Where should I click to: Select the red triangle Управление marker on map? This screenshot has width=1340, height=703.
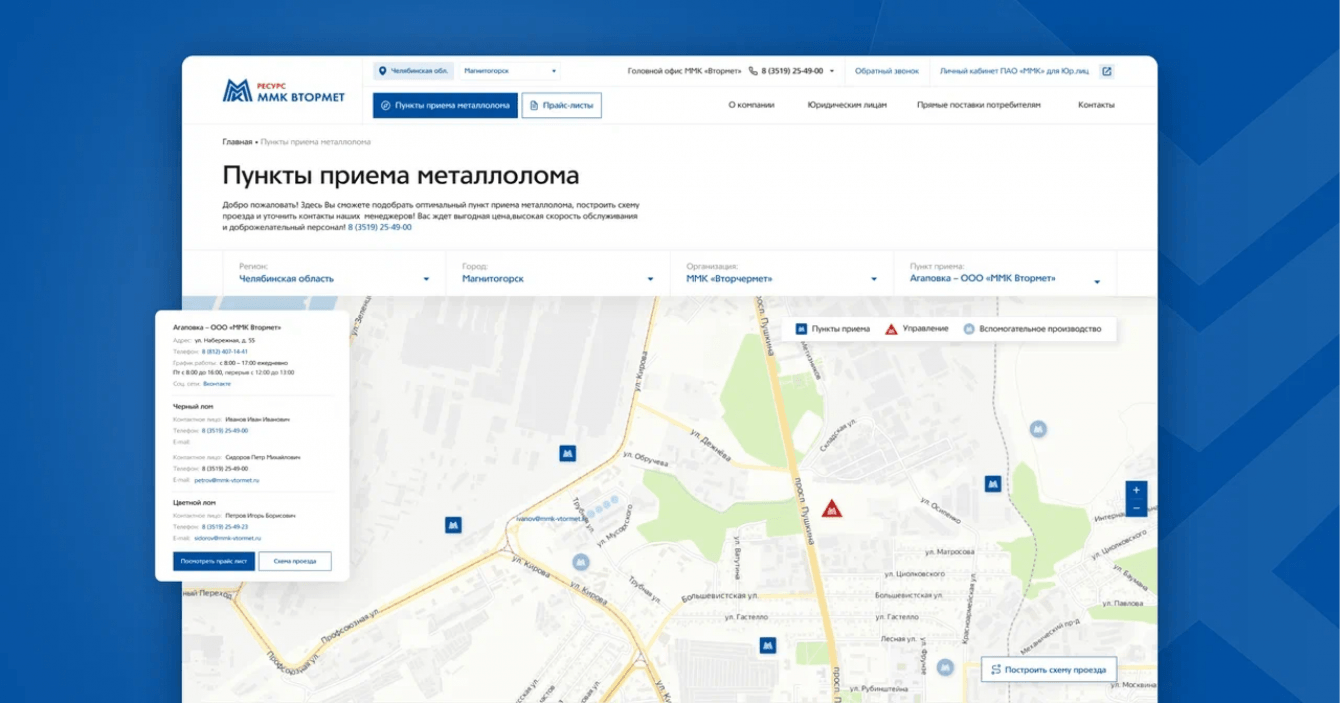point(832,509)
